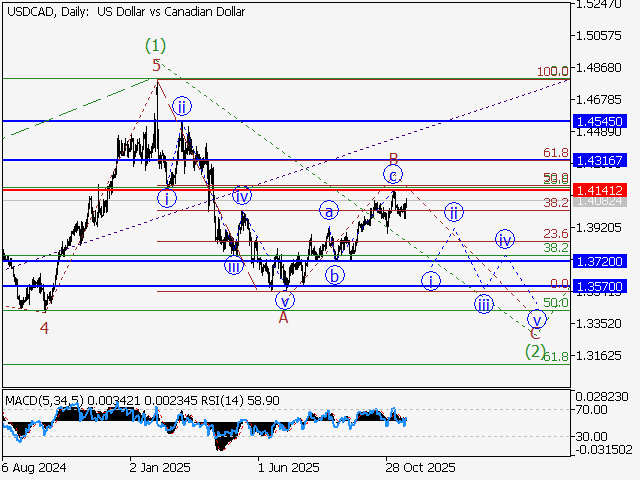Select the blue 1.35700 price level tag
The height and width of the screenshot is (480, 640).
600,287
